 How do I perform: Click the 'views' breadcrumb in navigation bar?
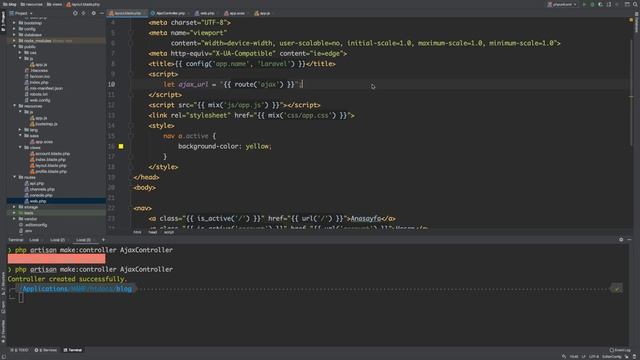tap(54, 4)
